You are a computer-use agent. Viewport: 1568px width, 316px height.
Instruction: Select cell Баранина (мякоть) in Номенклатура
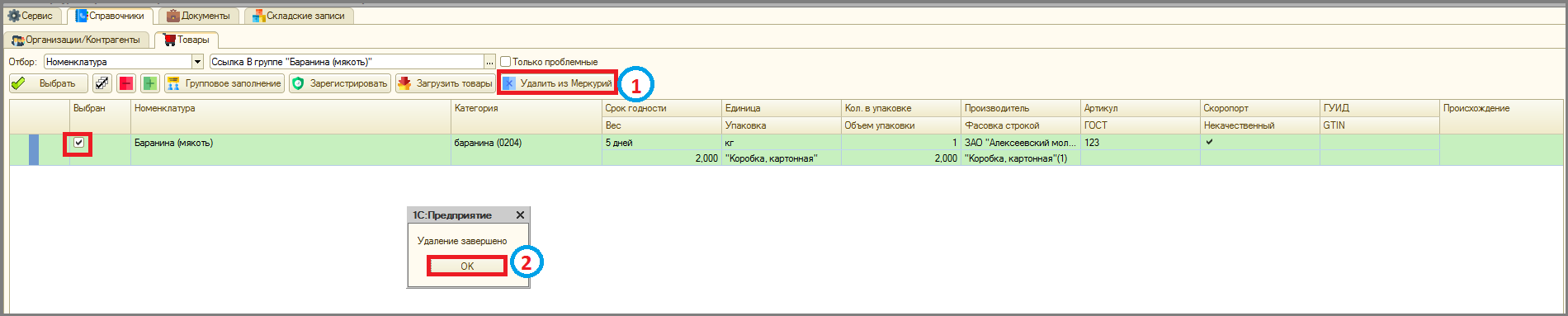pyautogui.click(x=290, y=143)
